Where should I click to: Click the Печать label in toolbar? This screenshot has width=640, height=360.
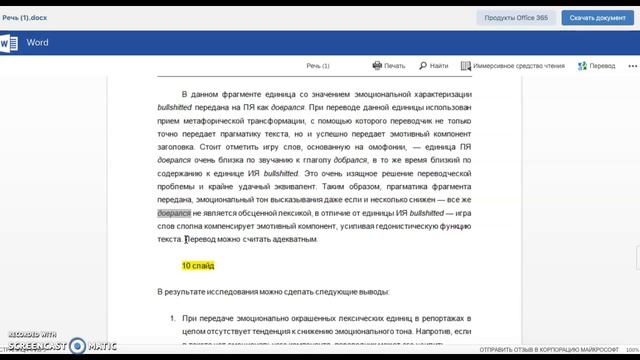point(395,66)
